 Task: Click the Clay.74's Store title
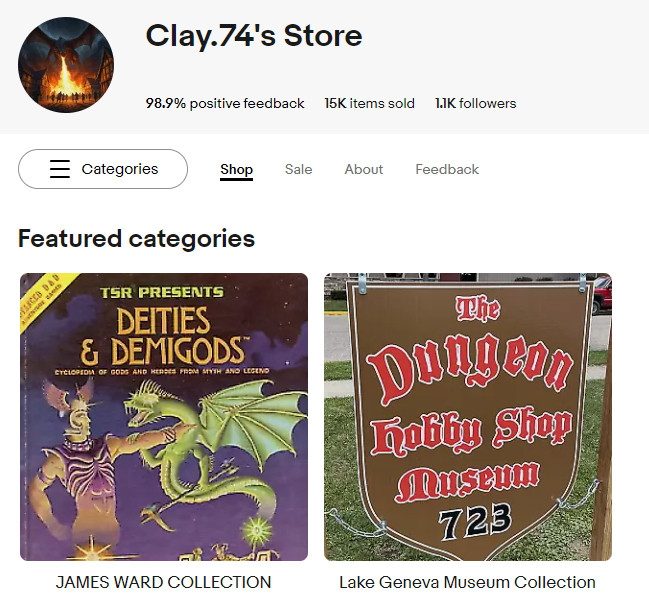point(254,36)
